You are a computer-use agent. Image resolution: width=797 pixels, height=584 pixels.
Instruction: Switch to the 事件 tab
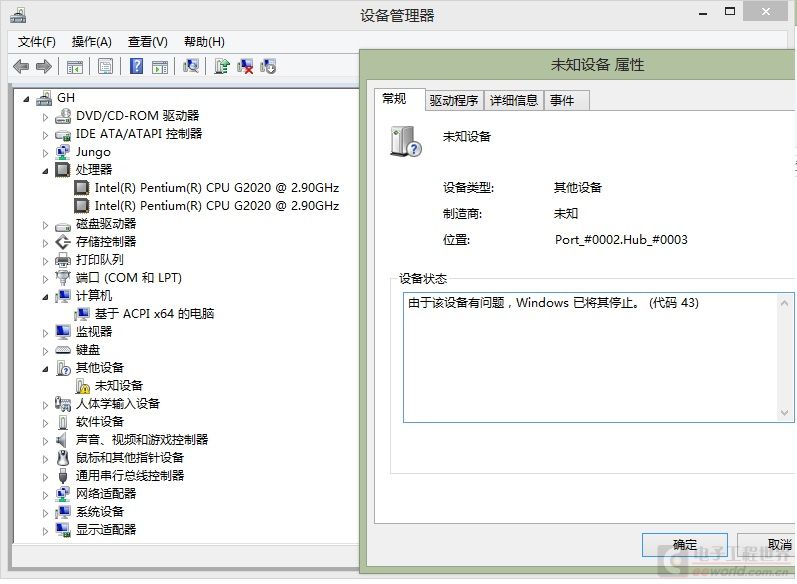coord(567,101)
